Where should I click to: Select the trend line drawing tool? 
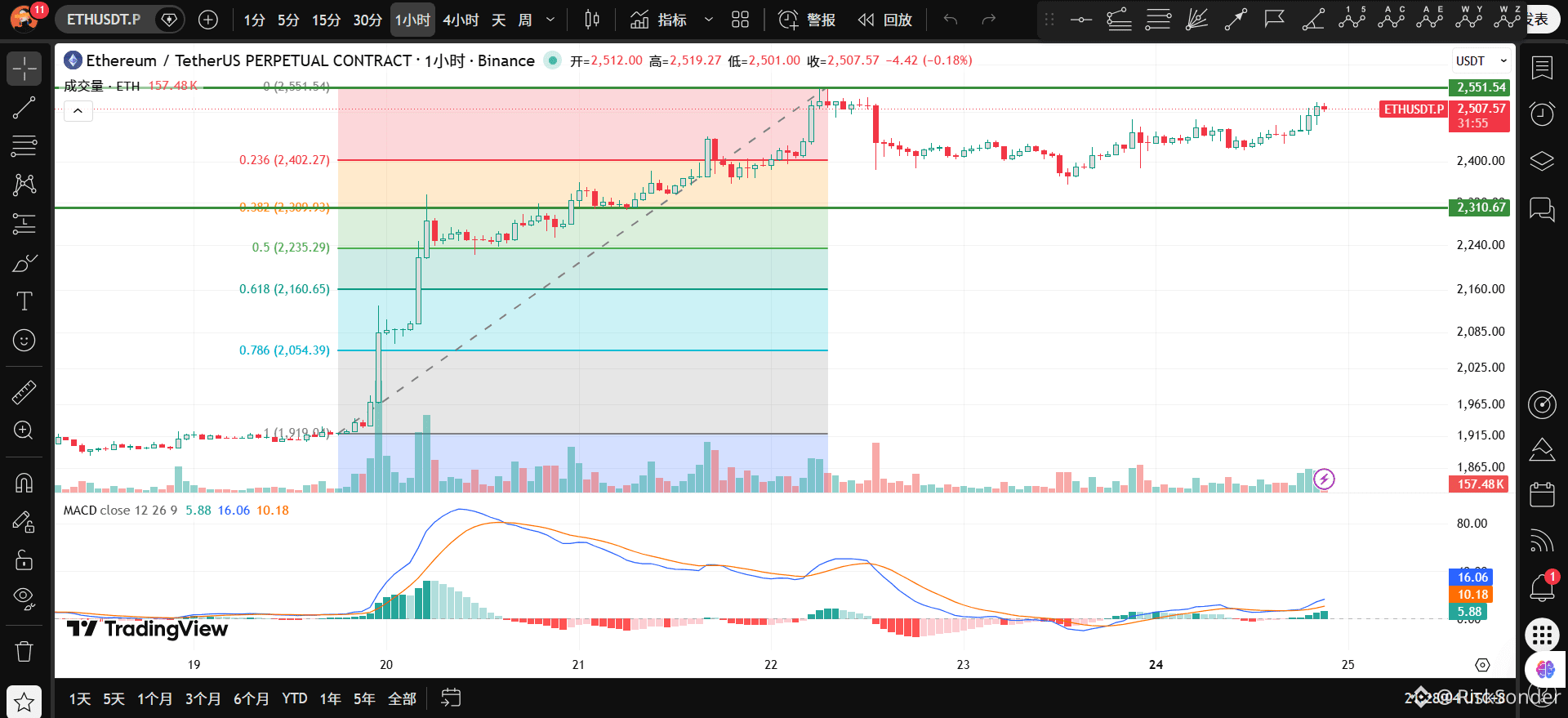coord(24,108)
